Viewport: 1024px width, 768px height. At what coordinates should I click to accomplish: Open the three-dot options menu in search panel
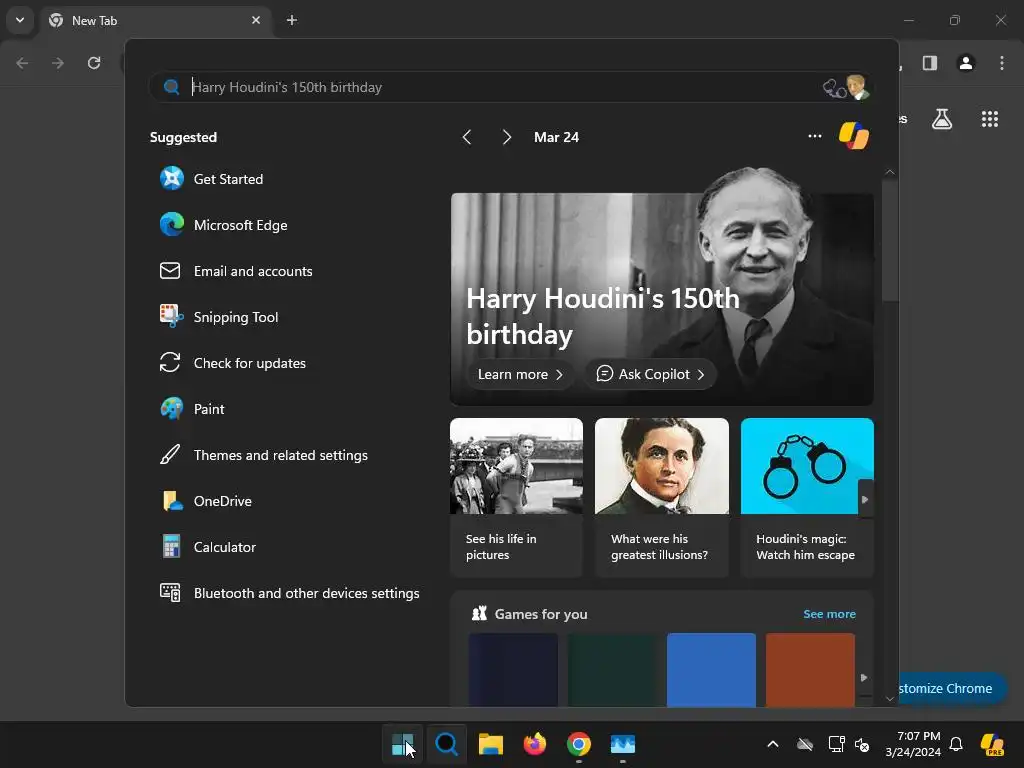pyautogui.click(x=814, y=136)
